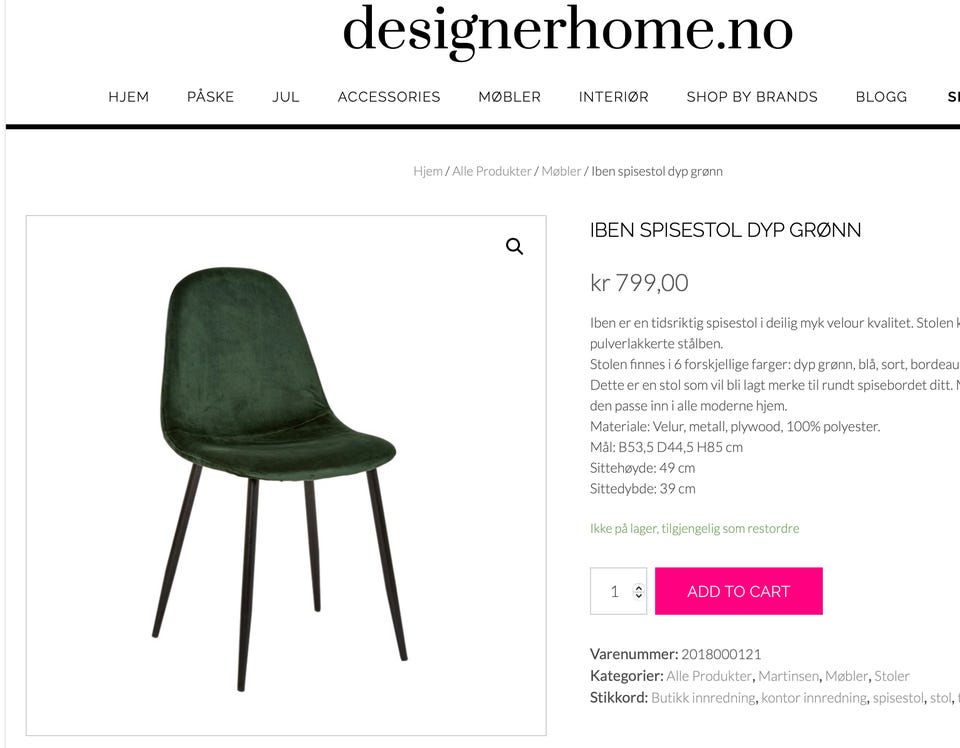Go to the BLOGG page

[881, 97]
